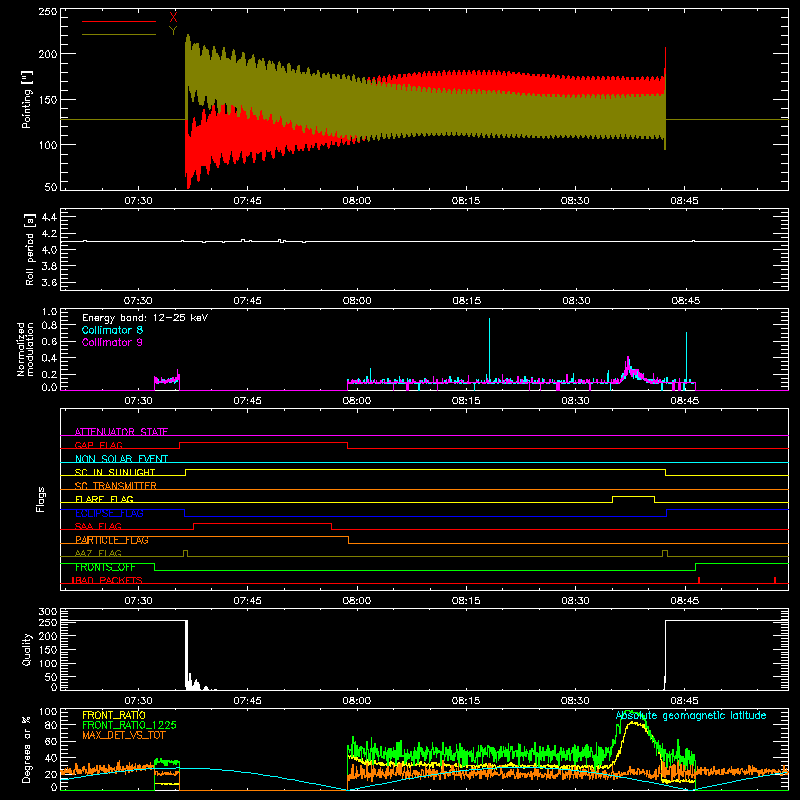Click the '80' tick on the Degrees or % axis
Image resolution: width=800 pixels, height=800 pixels.
[x=53, y=725]
